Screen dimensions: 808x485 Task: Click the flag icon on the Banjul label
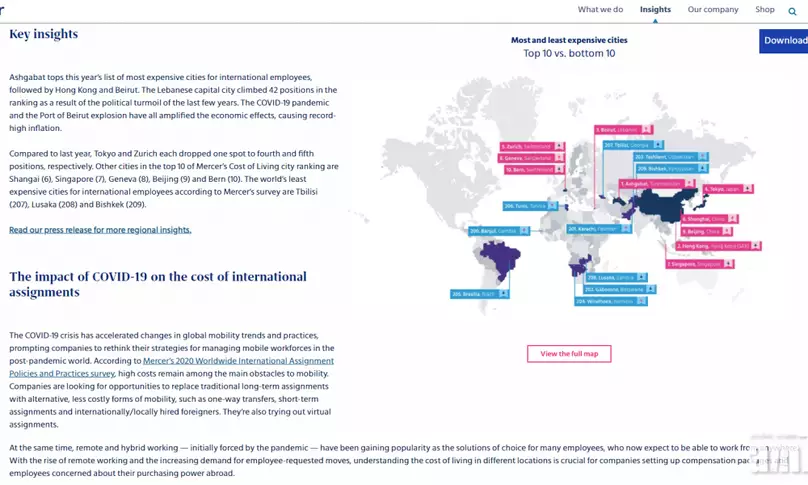(524, 230)
